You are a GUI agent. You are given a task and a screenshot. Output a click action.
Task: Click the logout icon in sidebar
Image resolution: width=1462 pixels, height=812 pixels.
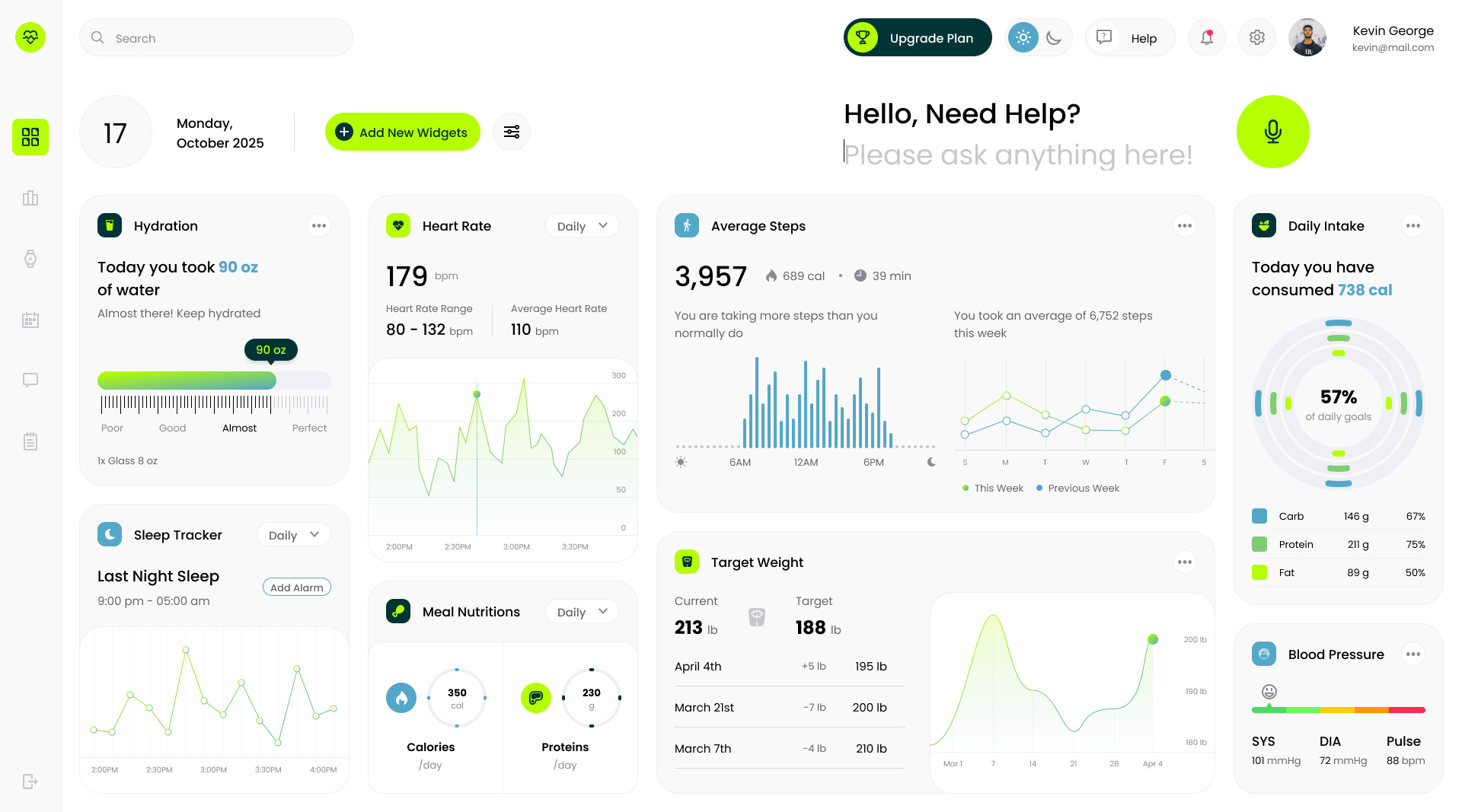coord(30,782)
